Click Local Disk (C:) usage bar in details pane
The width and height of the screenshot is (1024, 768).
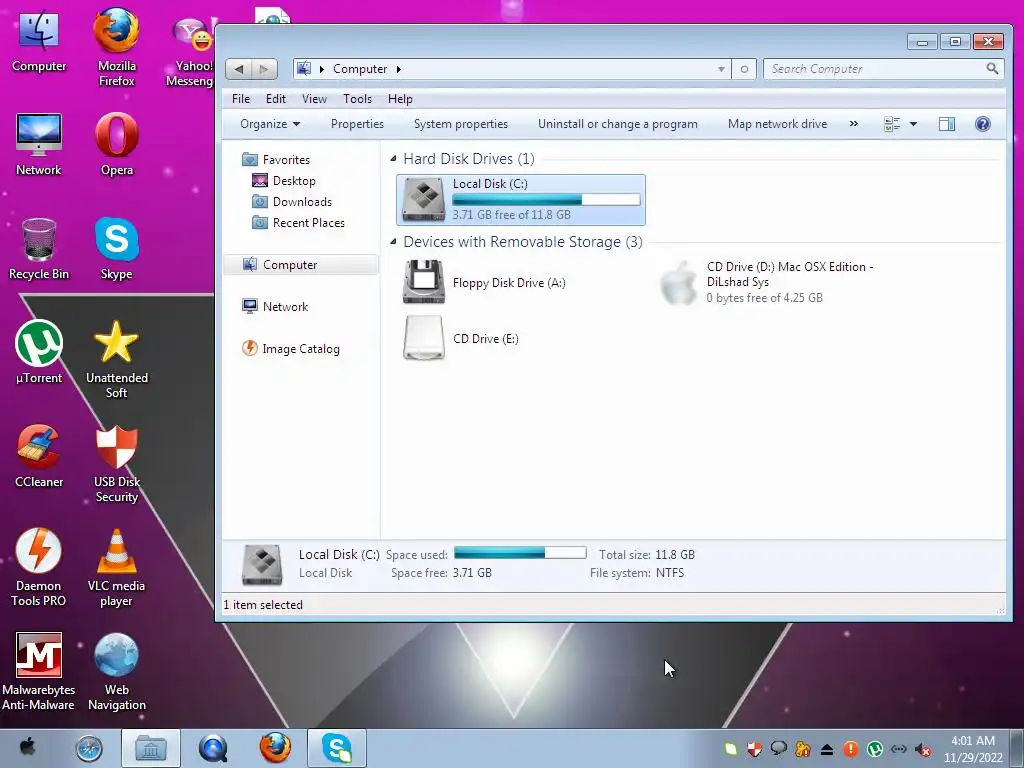pos(520,553)
